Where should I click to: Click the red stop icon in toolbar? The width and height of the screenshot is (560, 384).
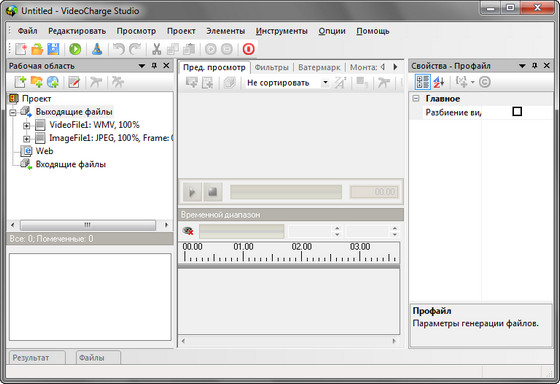pyautogui.click(x=249, y=49)
